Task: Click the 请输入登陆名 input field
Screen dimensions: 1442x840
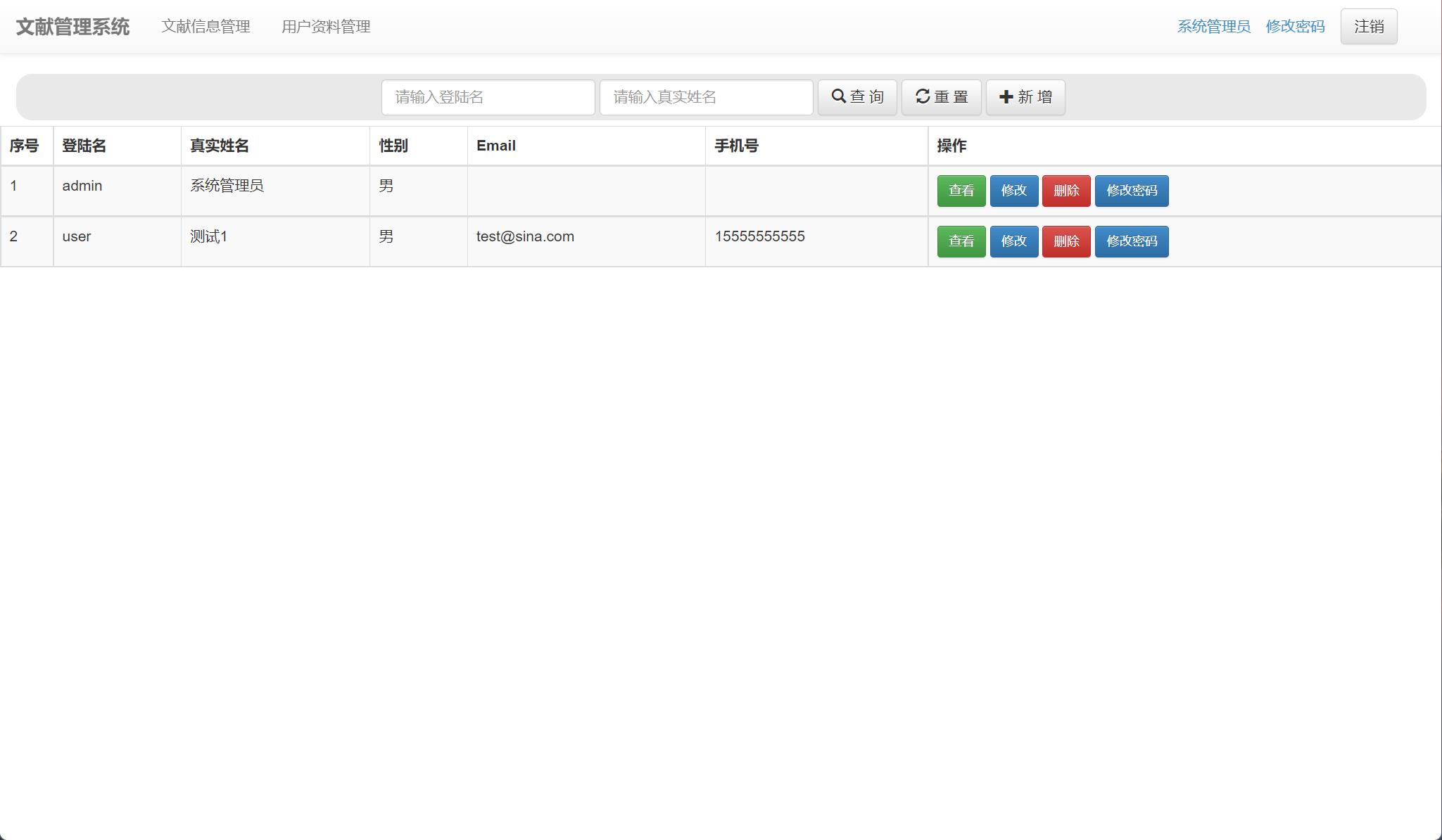Action: click(x=487, y=97)
